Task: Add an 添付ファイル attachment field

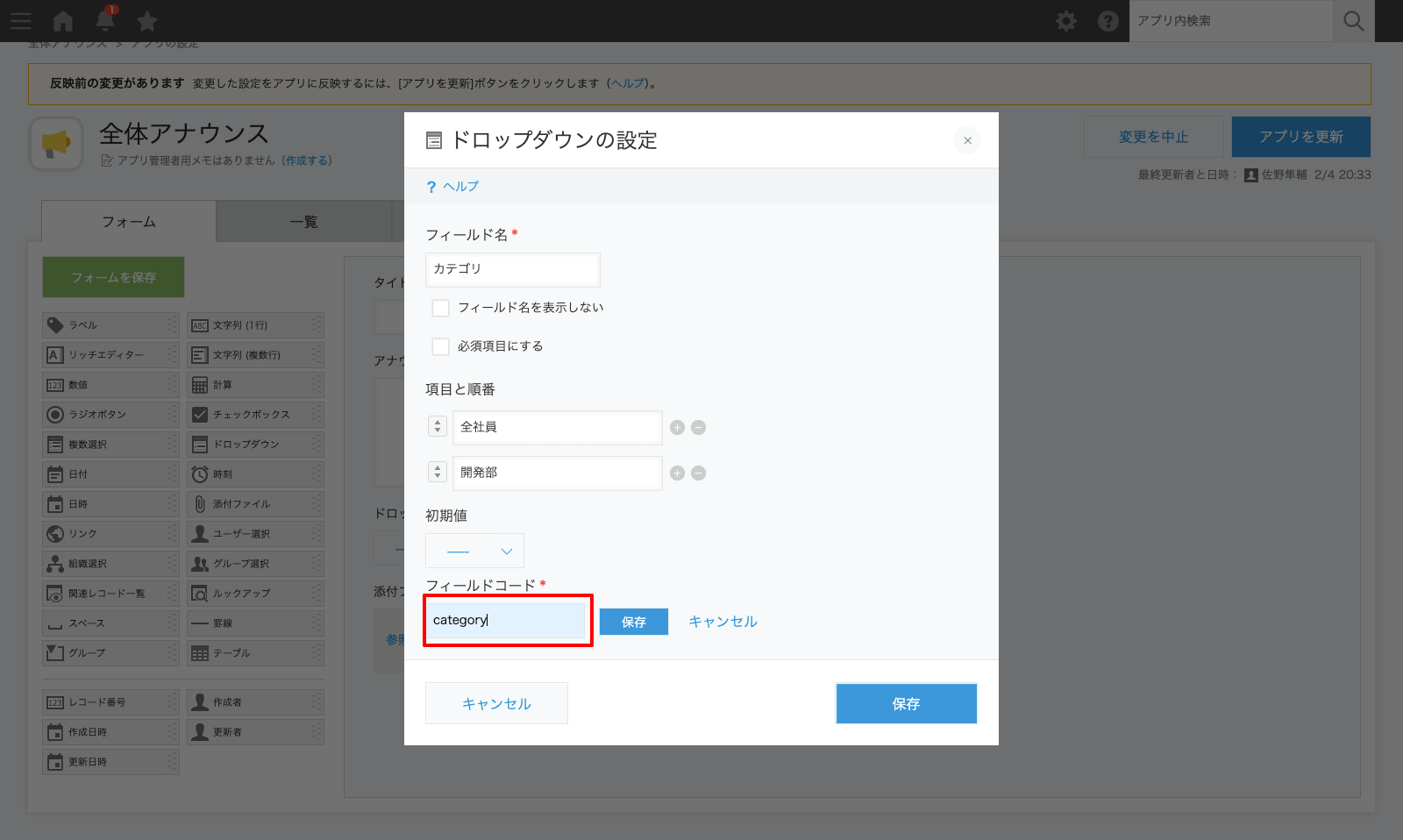Action: (255, 503)
